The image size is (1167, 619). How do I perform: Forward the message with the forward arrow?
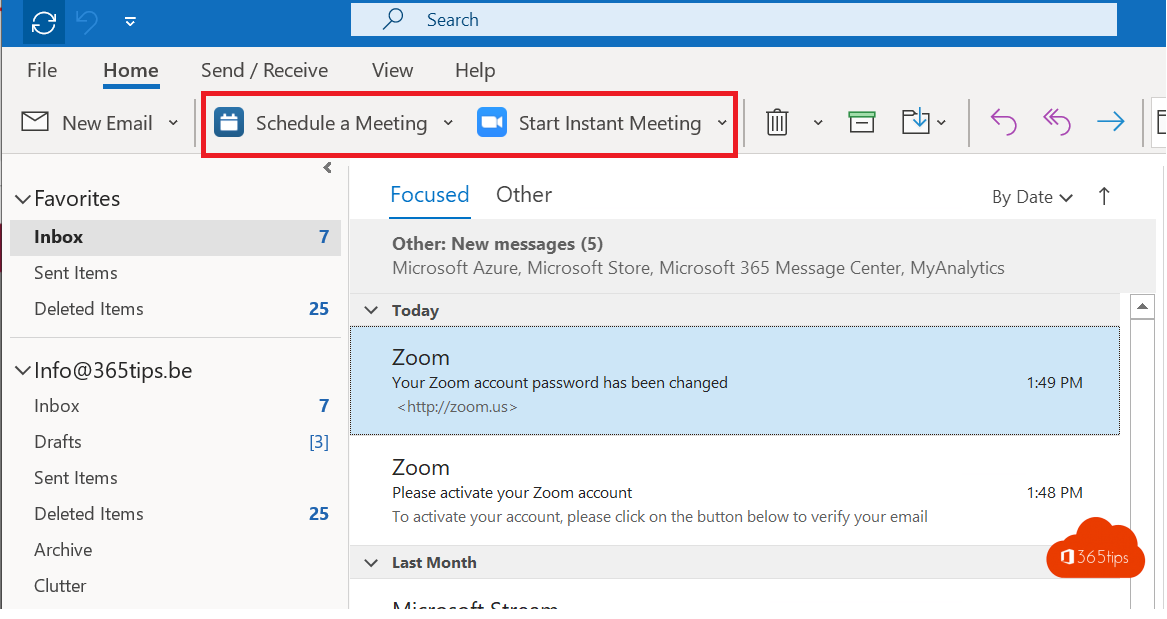tap(1110, 122)
